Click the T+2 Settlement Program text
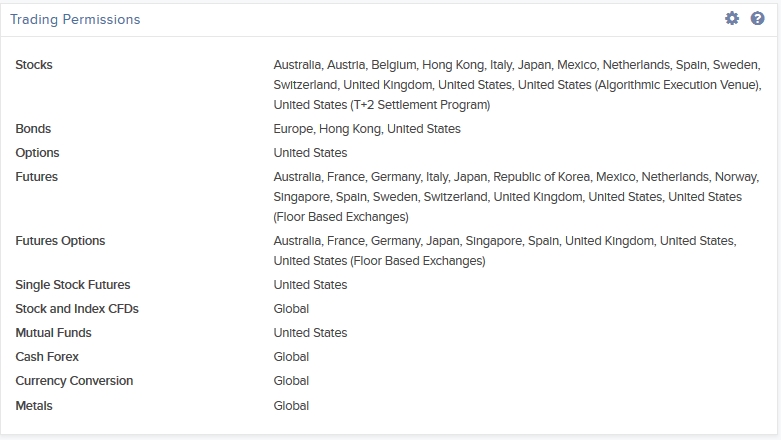The width and height of the screenshot is (781, 440). point(420,105)
